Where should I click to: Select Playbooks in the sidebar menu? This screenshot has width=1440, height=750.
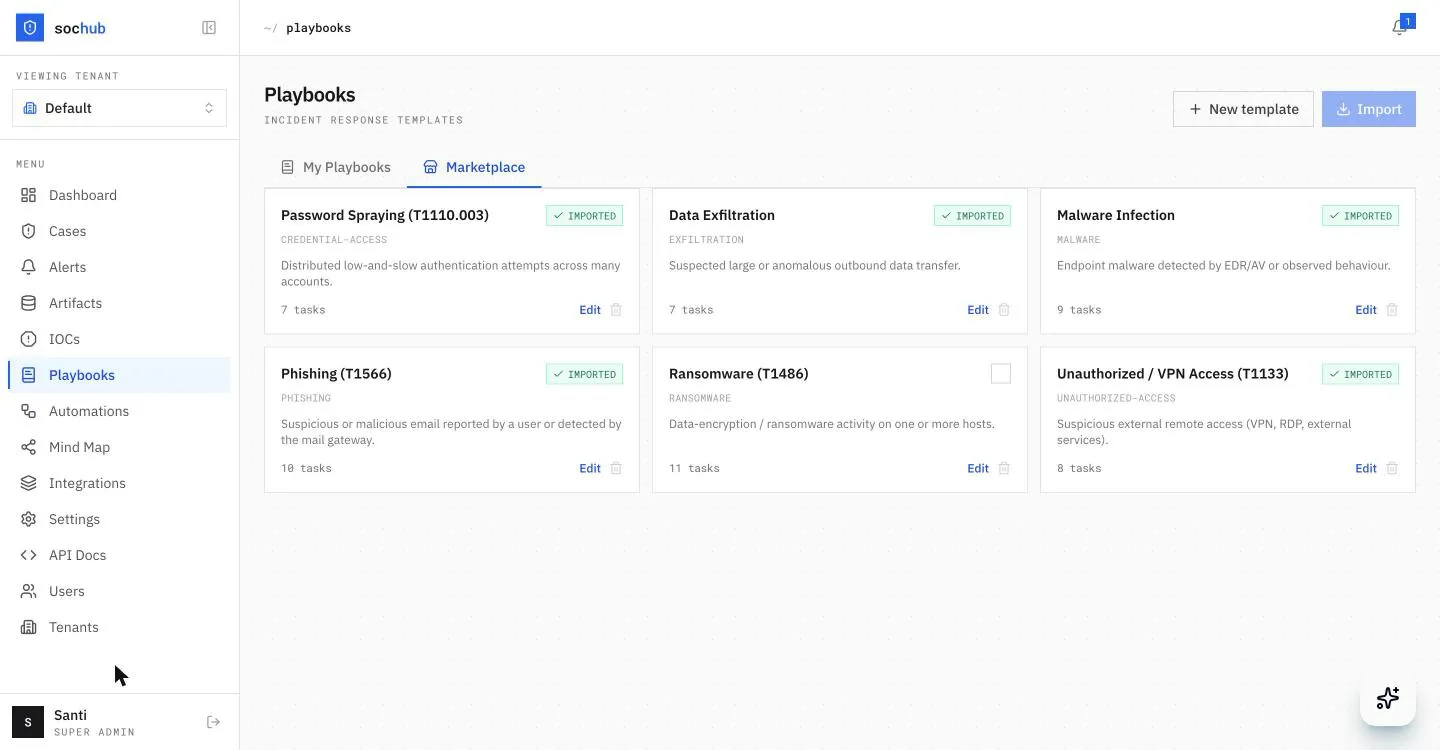click(119, 375)
